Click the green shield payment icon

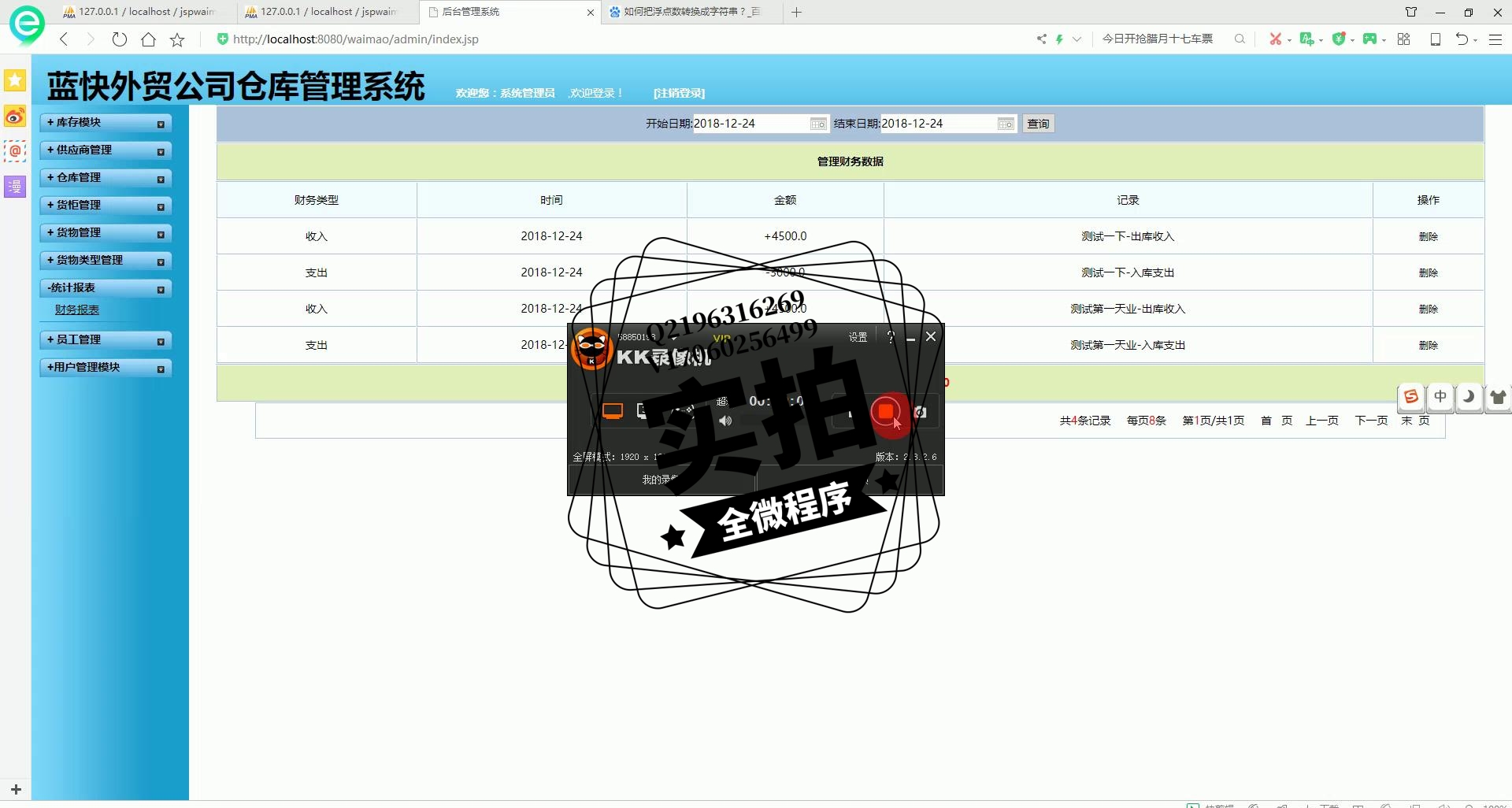pos(1339,39)
